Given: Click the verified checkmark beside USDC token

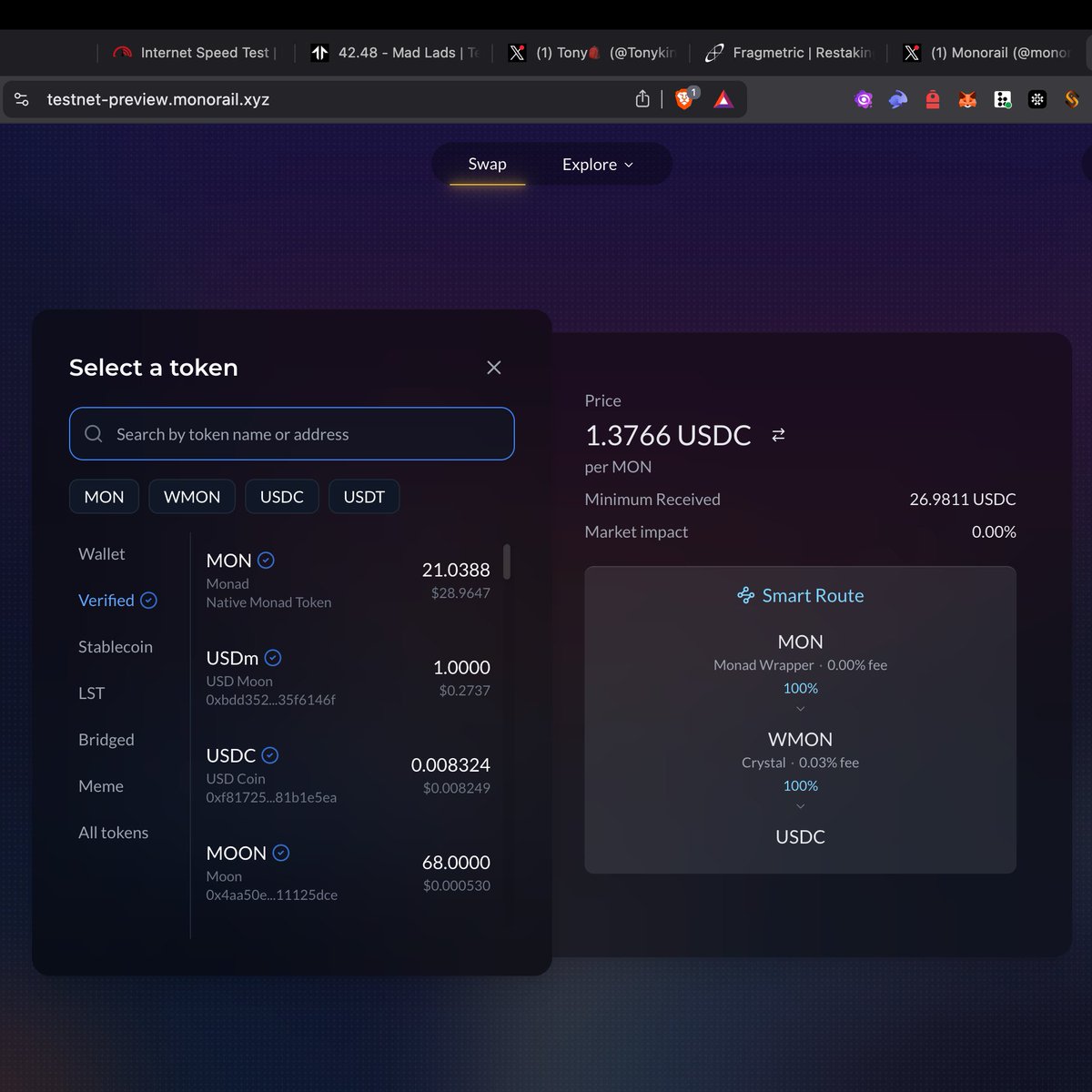Looking at the screenshot, I should click(x=270, y=754).
